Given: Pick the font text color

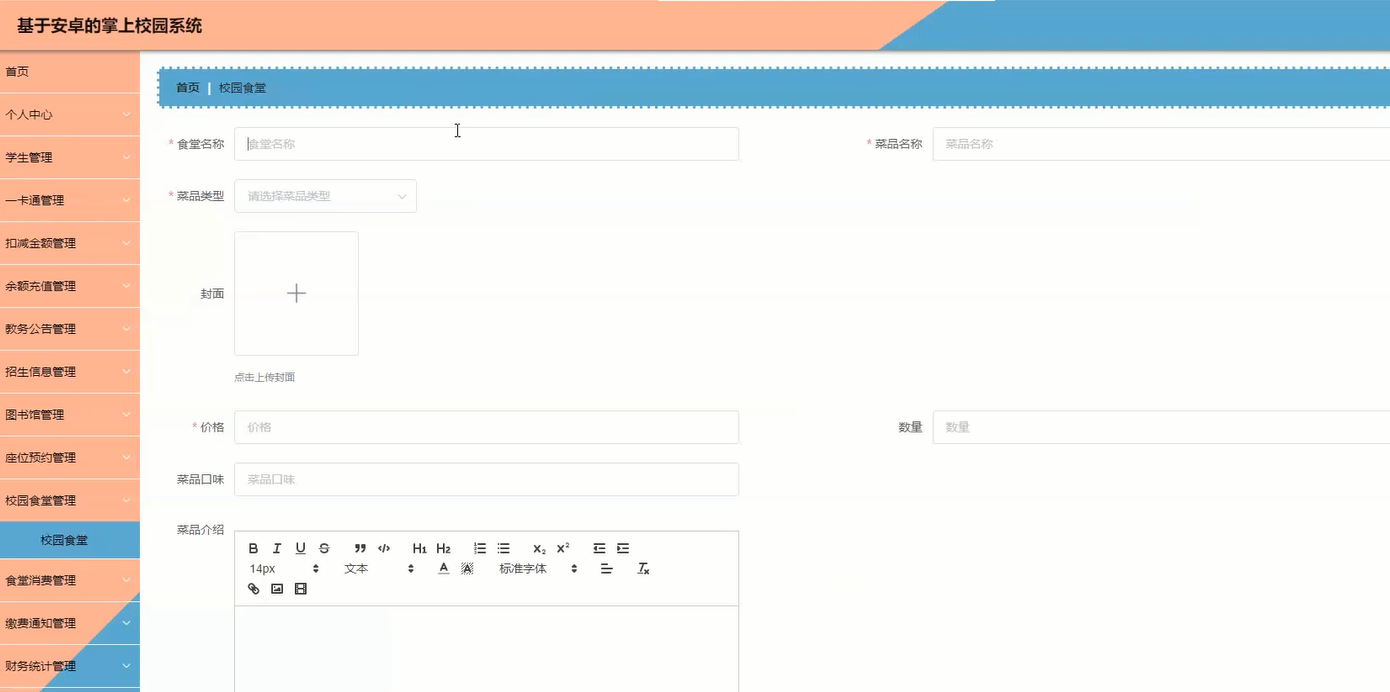Looking at the screenshot, I should click(x=443, y=568).
